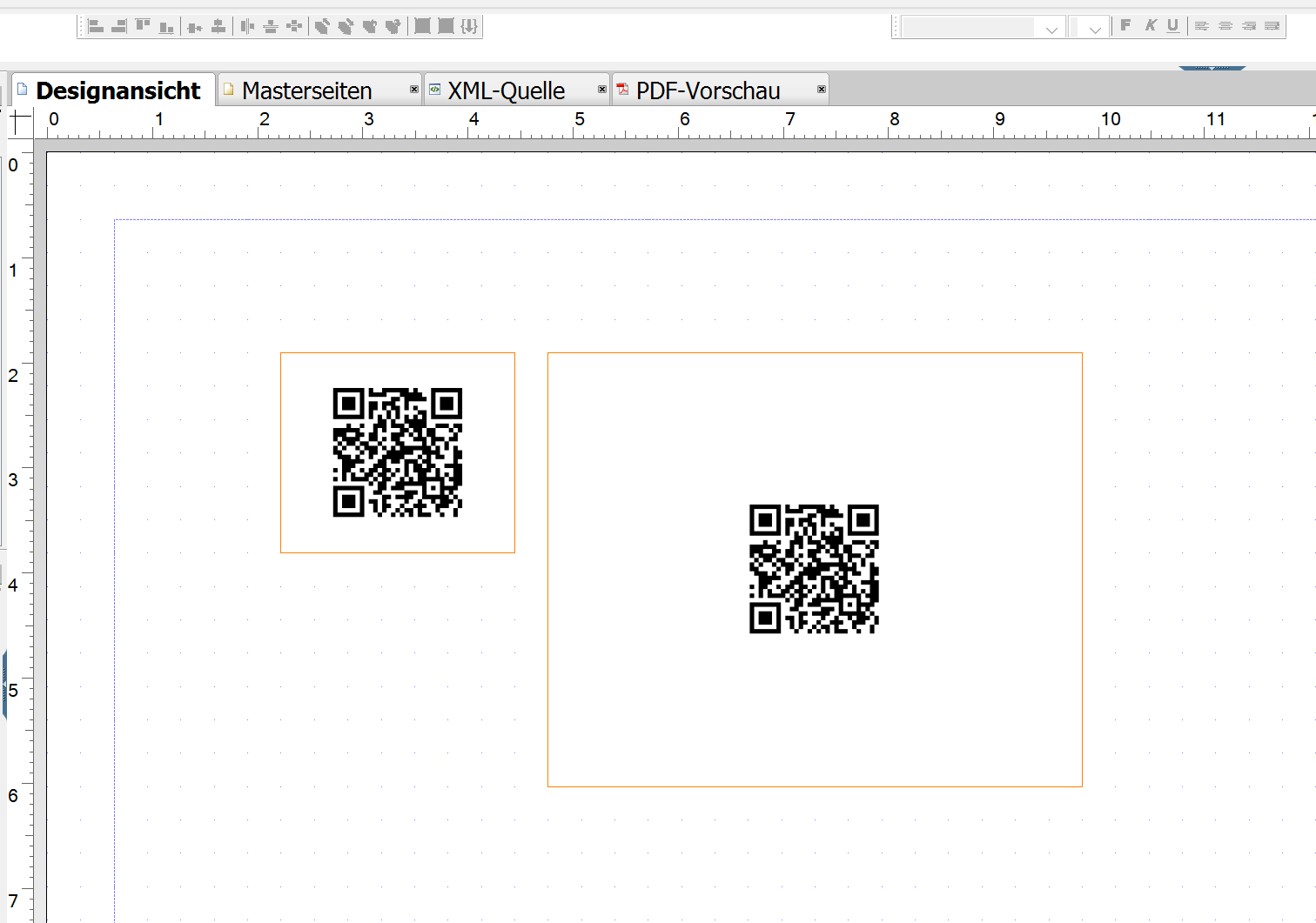Image resolution: width=1316 pixels, height=923 pixels.
Task: Open the font name dropdown
Action: click(x=1051, y=29)
